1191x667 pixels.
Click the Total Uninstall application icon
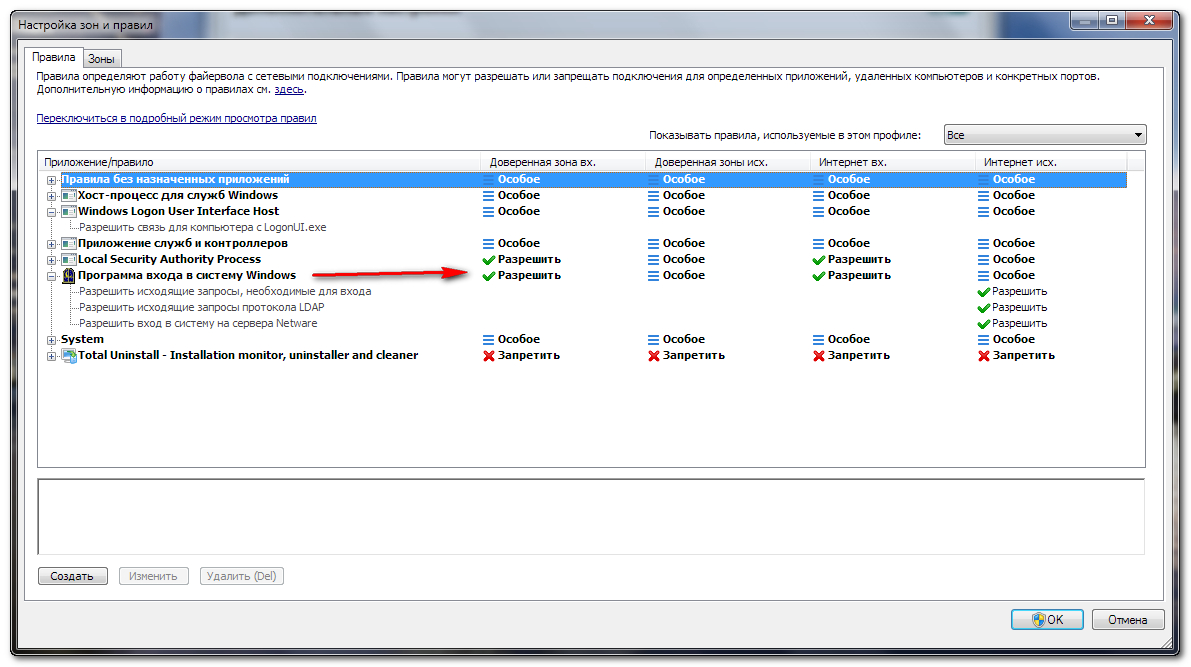coord(68,356)
